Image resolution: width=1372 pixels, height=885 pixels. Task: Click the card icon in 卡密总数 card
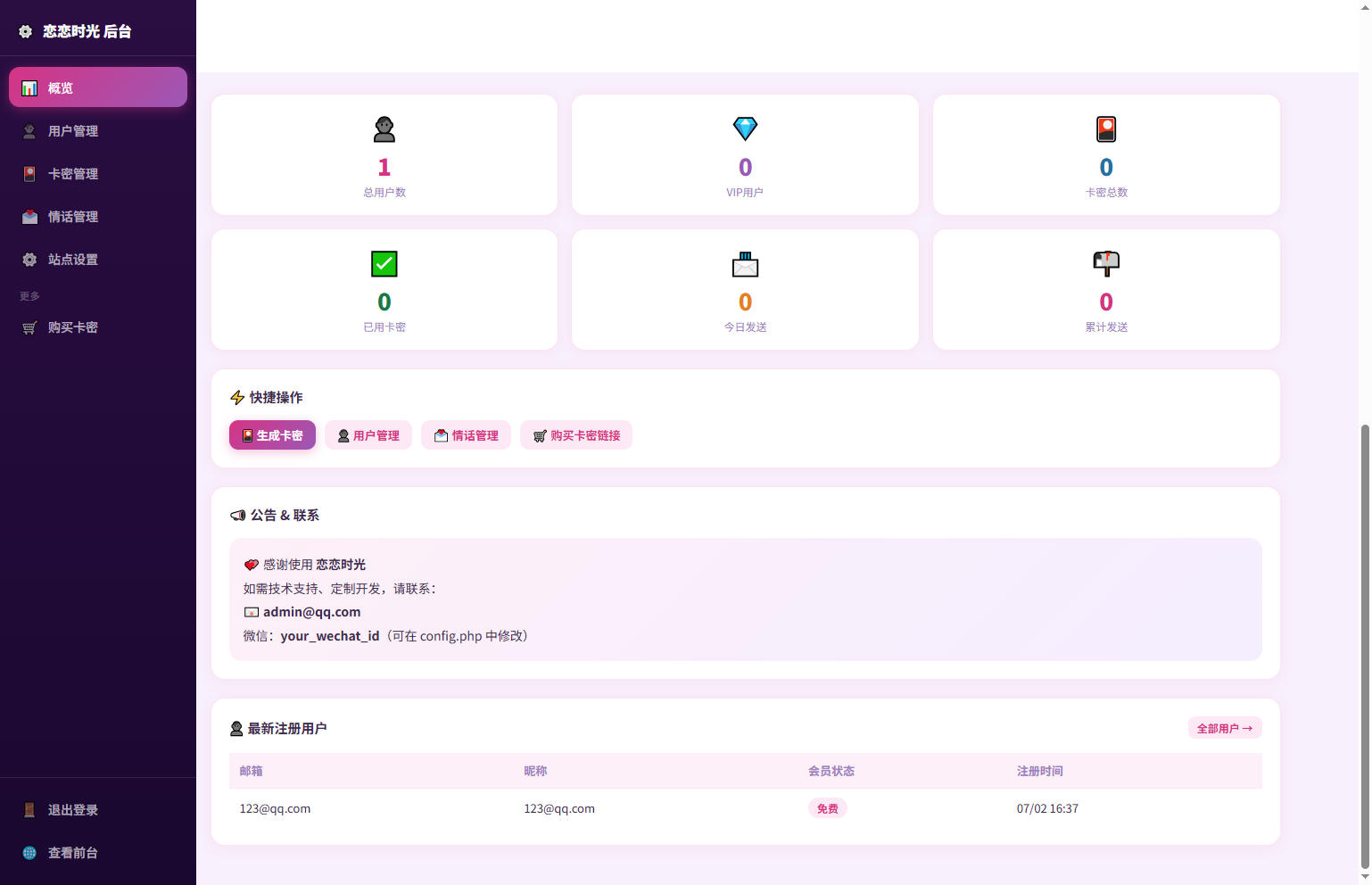tap(1106, 129)
